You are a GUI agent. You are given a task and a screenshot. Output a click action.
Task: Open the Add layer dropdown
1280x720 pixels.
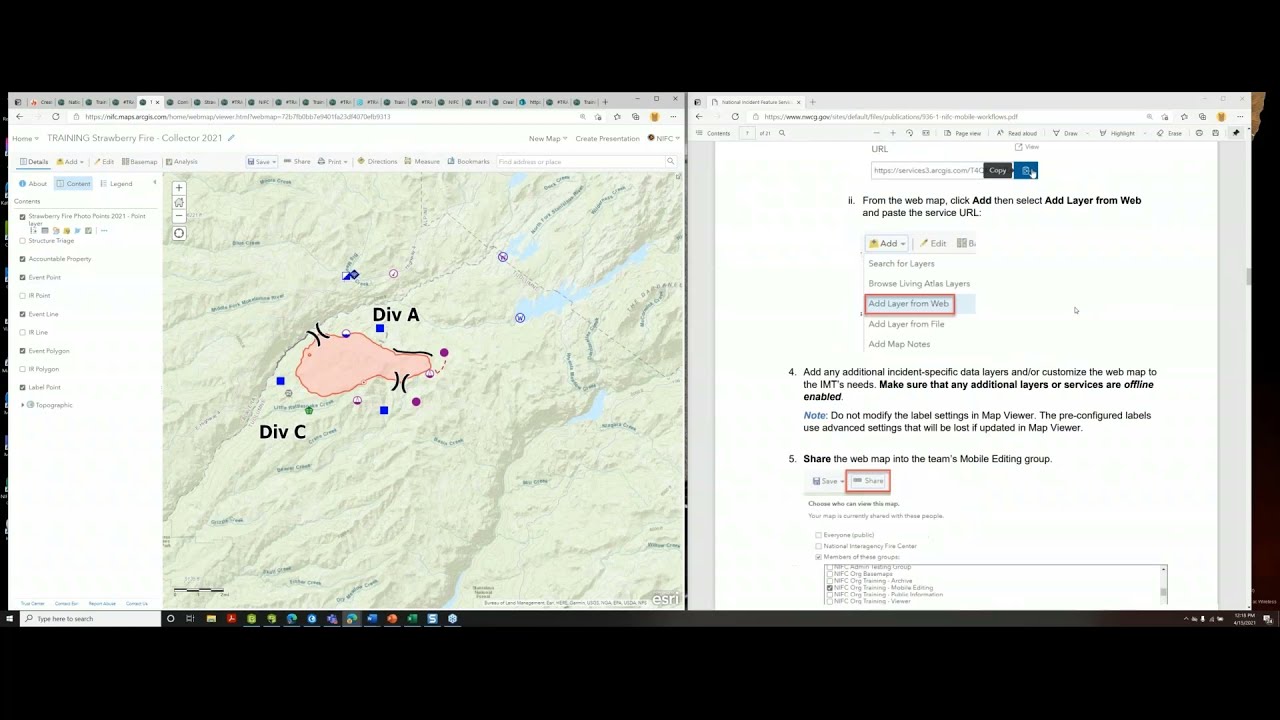pos(71,161)
